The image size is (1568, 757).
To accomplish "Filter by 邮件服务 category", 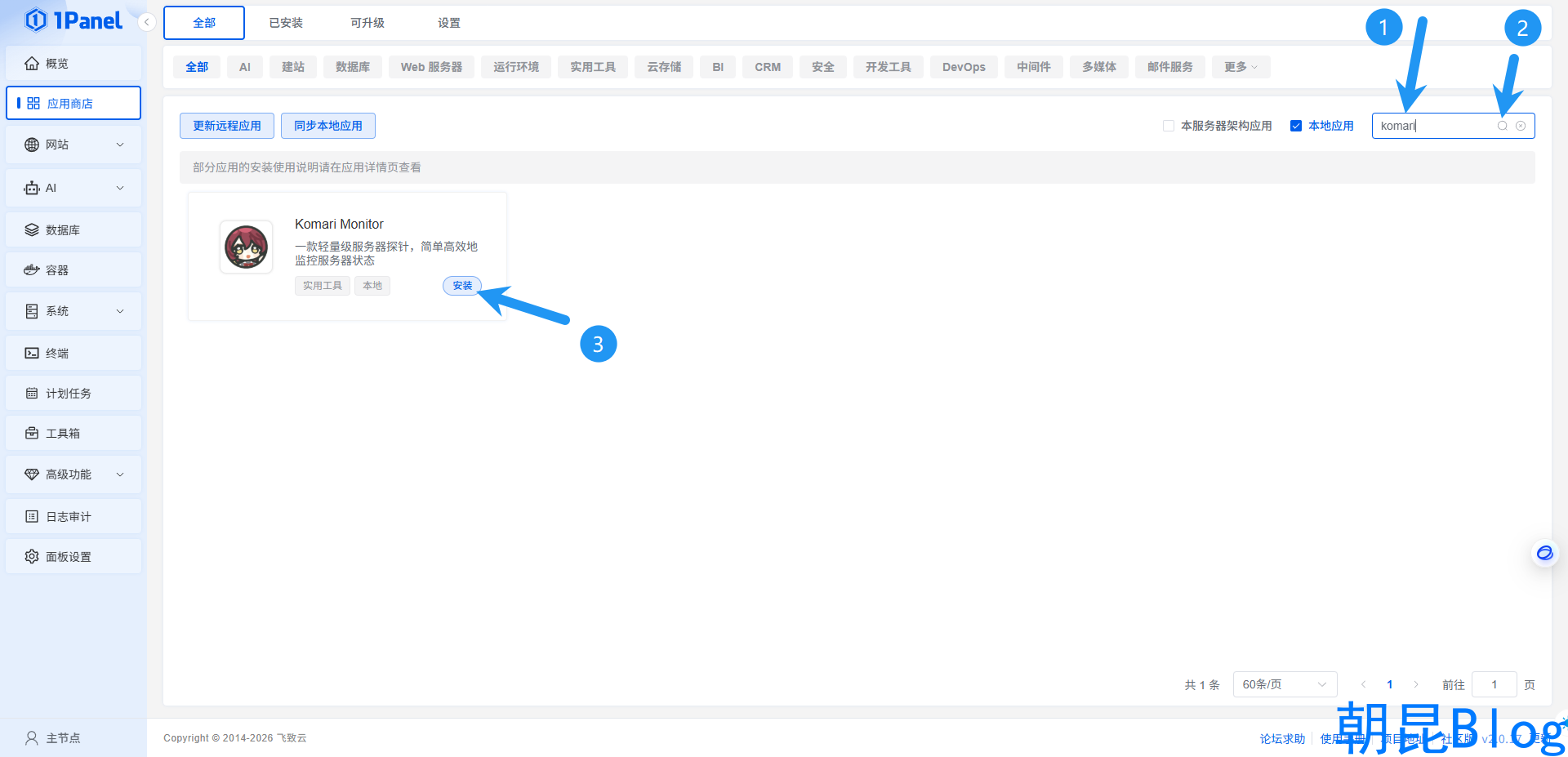I will 1170,67.
